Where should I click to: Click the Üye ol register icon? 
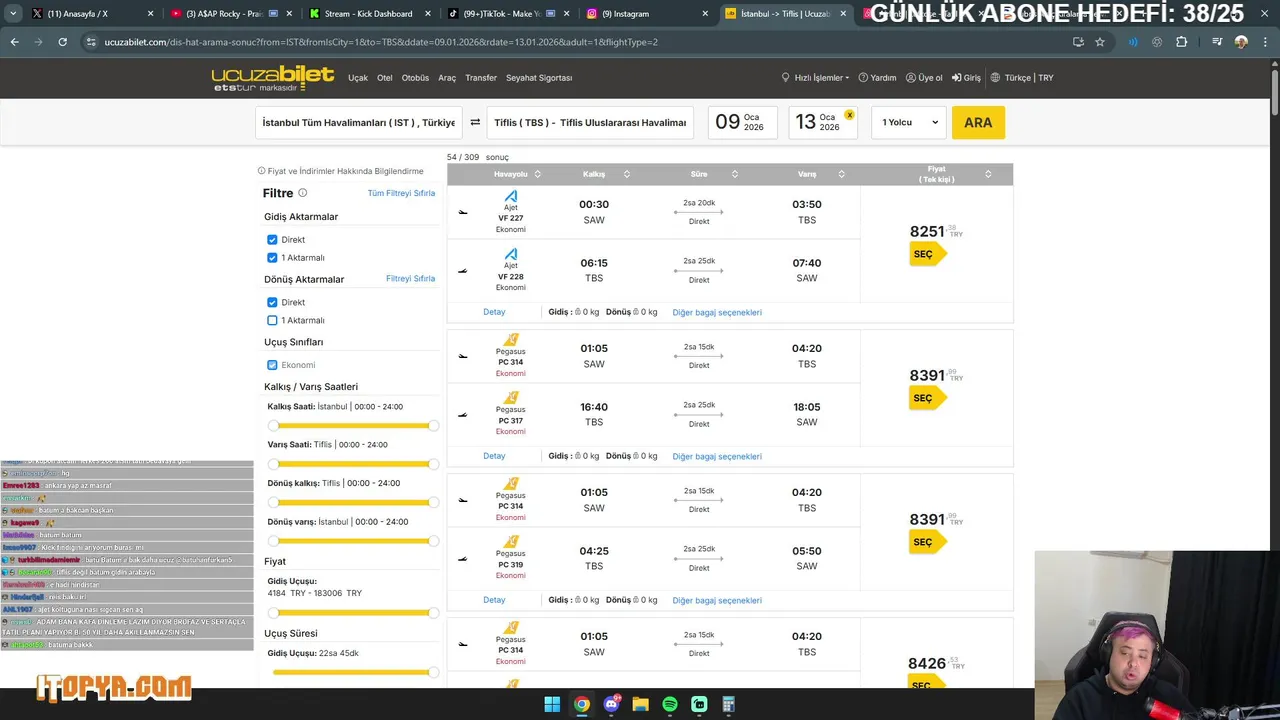click(x=911, y=78)
